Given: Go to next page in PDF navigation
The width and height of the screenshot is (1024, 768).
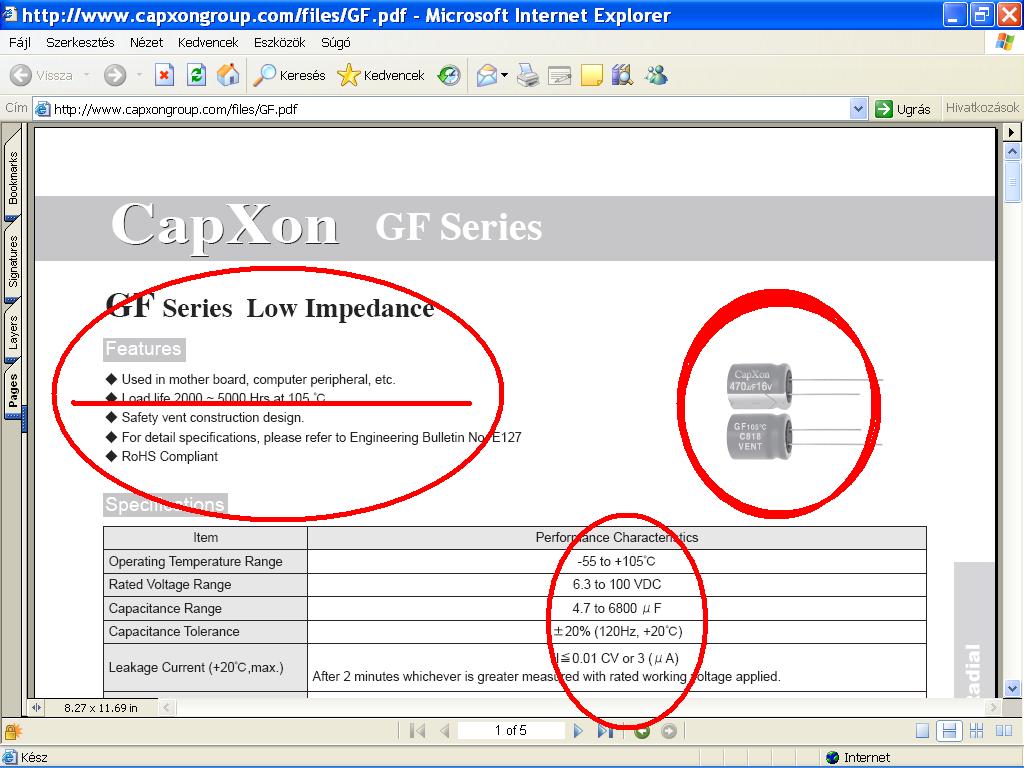Looking at the screenshot, I should click(x=578, y=731).
